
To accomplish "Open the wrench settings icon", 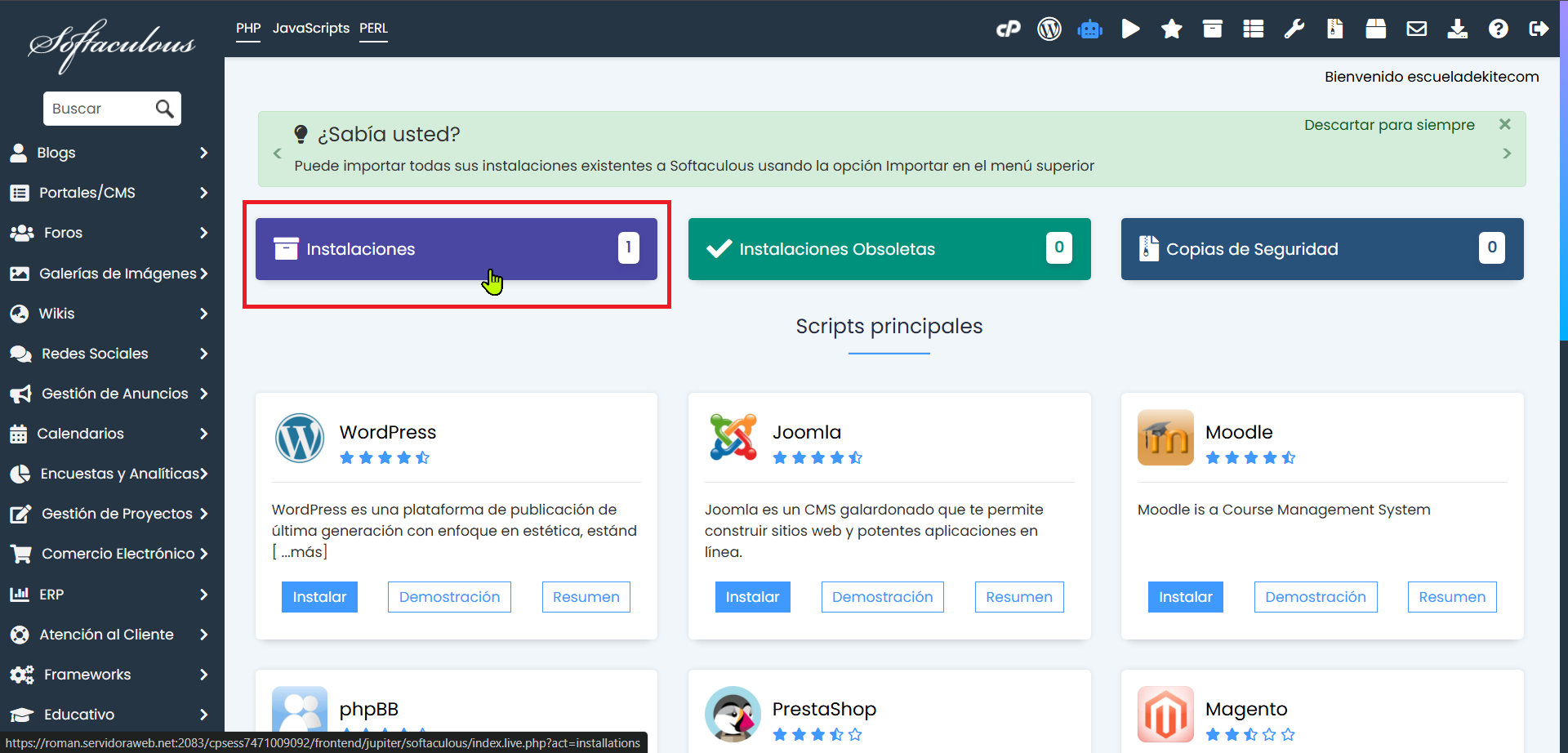I will [x=1294, y=29].
